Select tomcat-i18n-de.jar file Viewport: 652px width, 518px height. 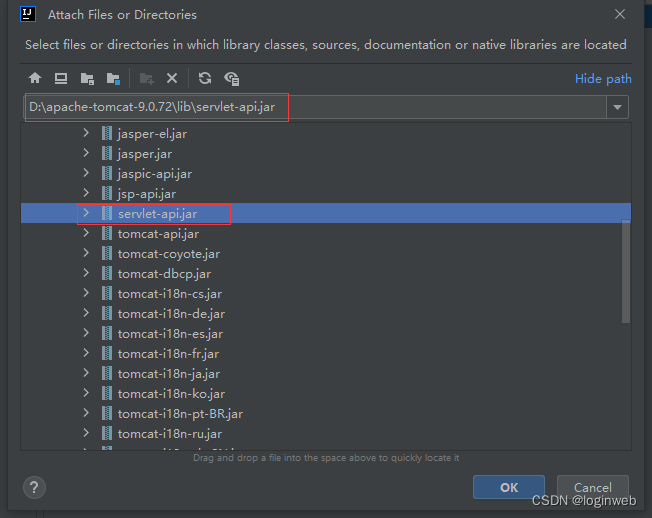tap(171, 313)
